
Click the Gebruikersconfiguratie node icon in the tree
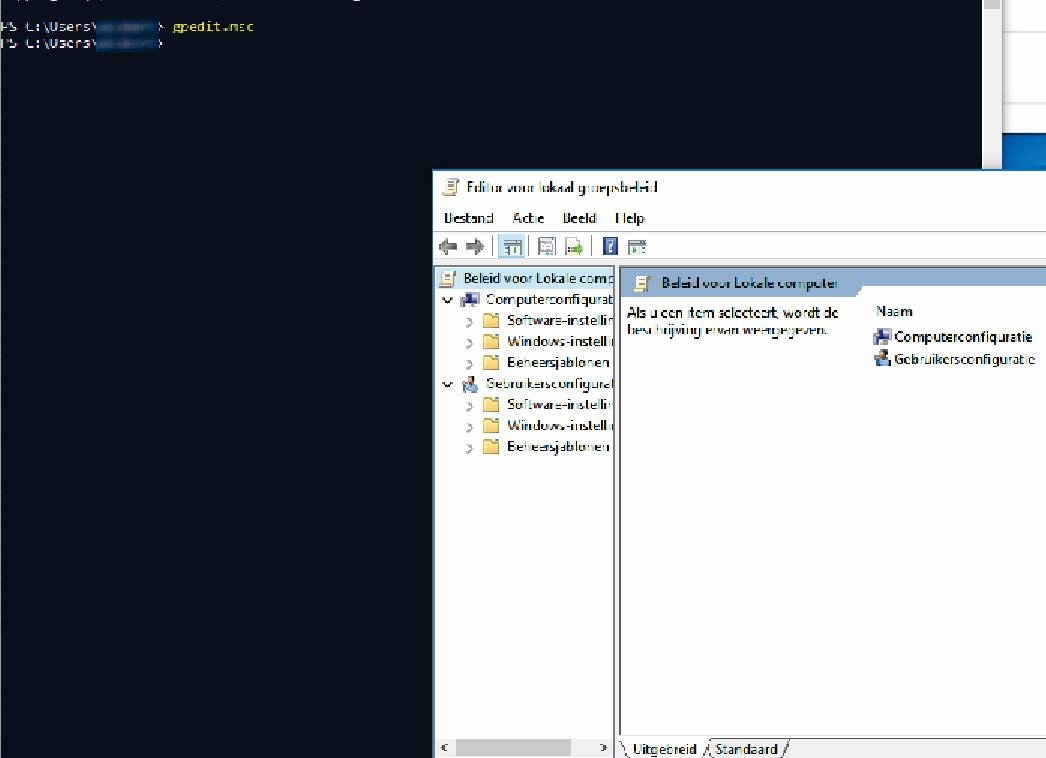(x=470, y=384)
